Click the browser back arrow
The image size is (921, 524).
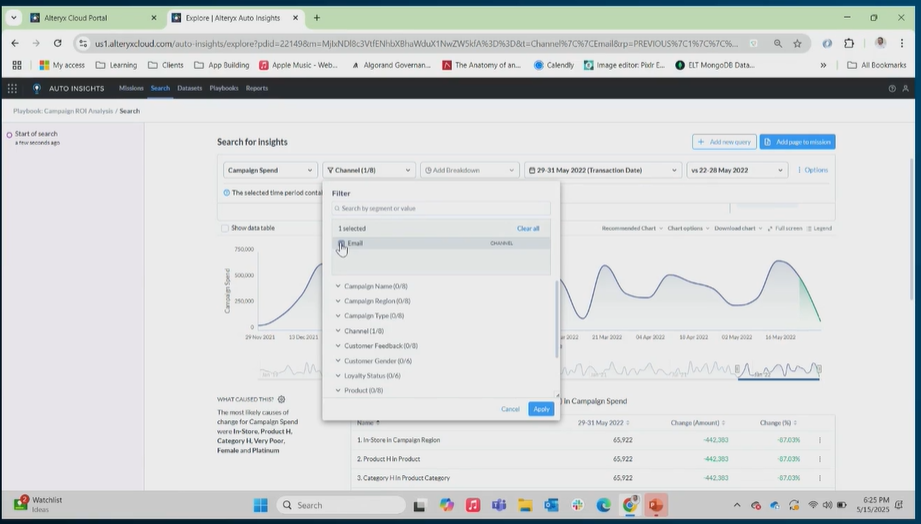(15, 43)
